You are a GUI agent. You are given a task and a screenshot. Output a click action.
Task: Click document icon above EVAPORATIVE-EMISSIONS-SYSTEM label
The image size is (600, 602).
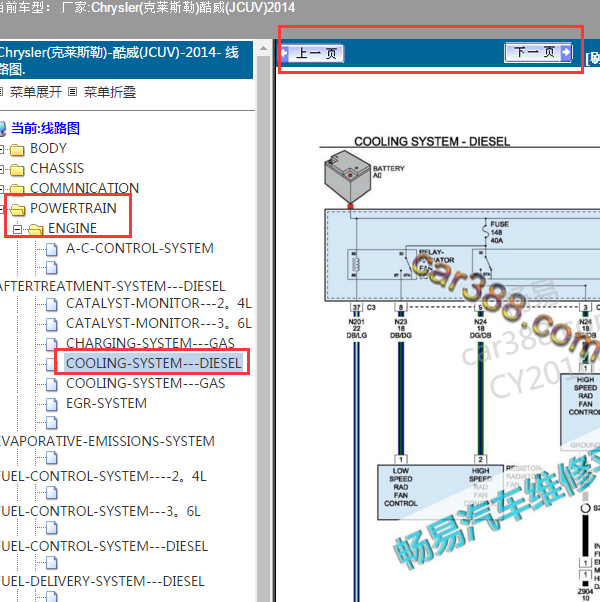coord(51,423)
